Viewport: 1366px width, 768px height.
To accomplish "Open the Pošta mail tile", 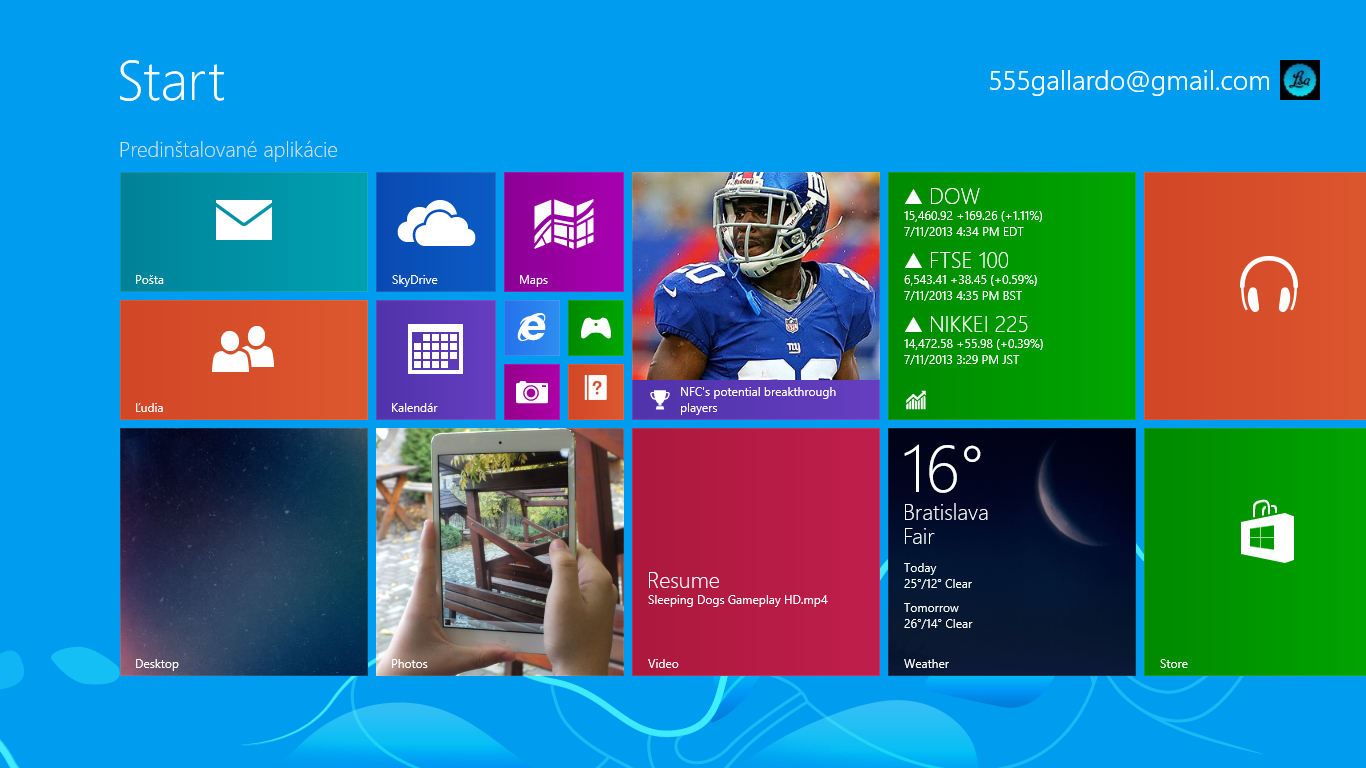I will click(244, 232).
